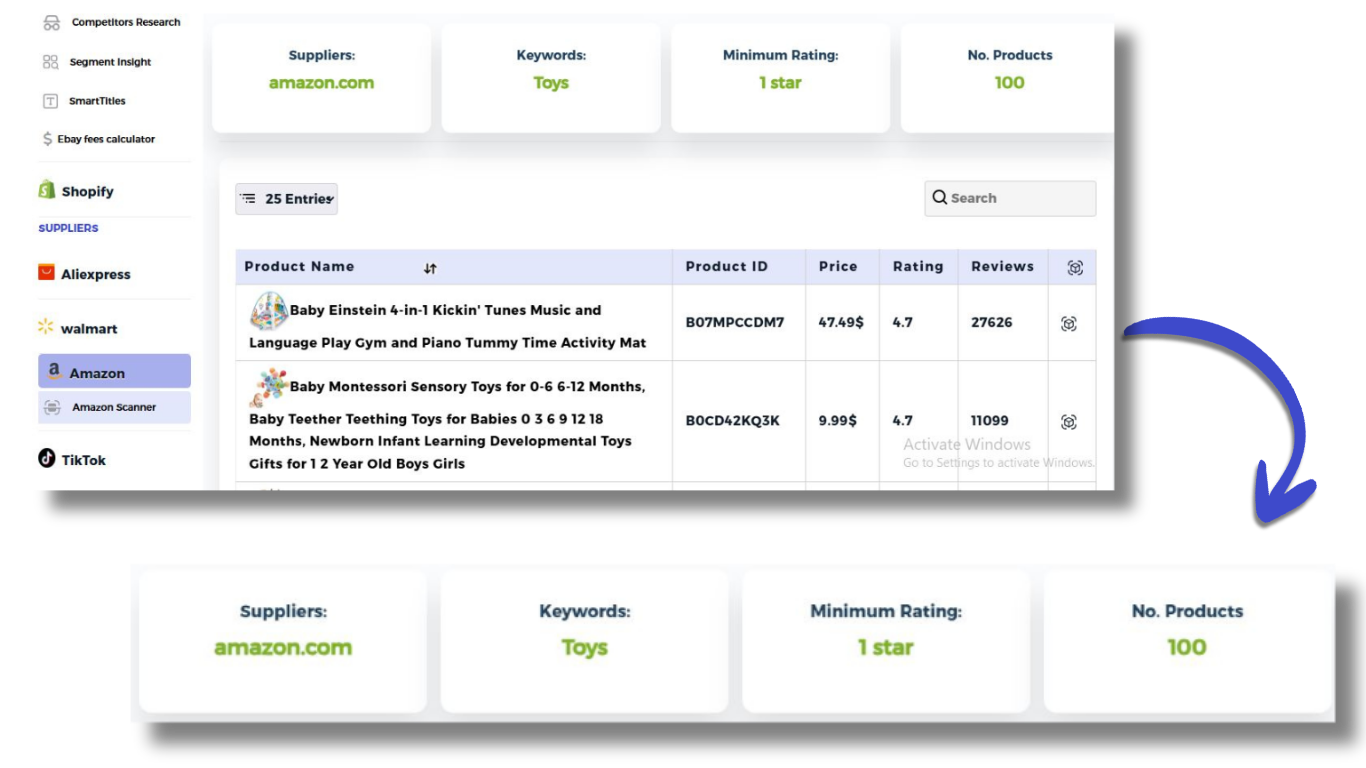Click the Rating column header
This screenshot has height=768, width=1366.
click(918, 267)
